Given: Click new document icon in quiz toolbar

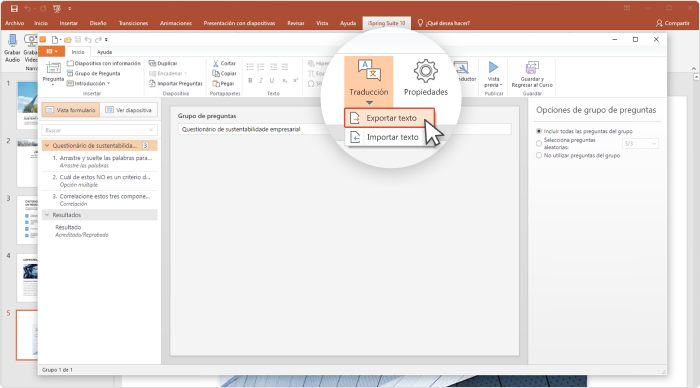Looking at the screenshot, I should [54, 40].
